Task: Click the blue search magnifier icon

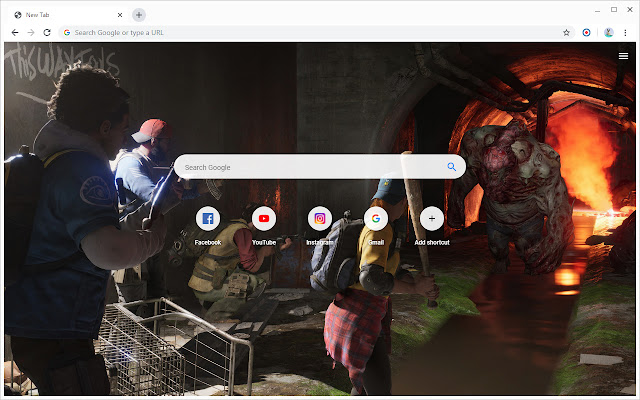Action: coord(451,167)
